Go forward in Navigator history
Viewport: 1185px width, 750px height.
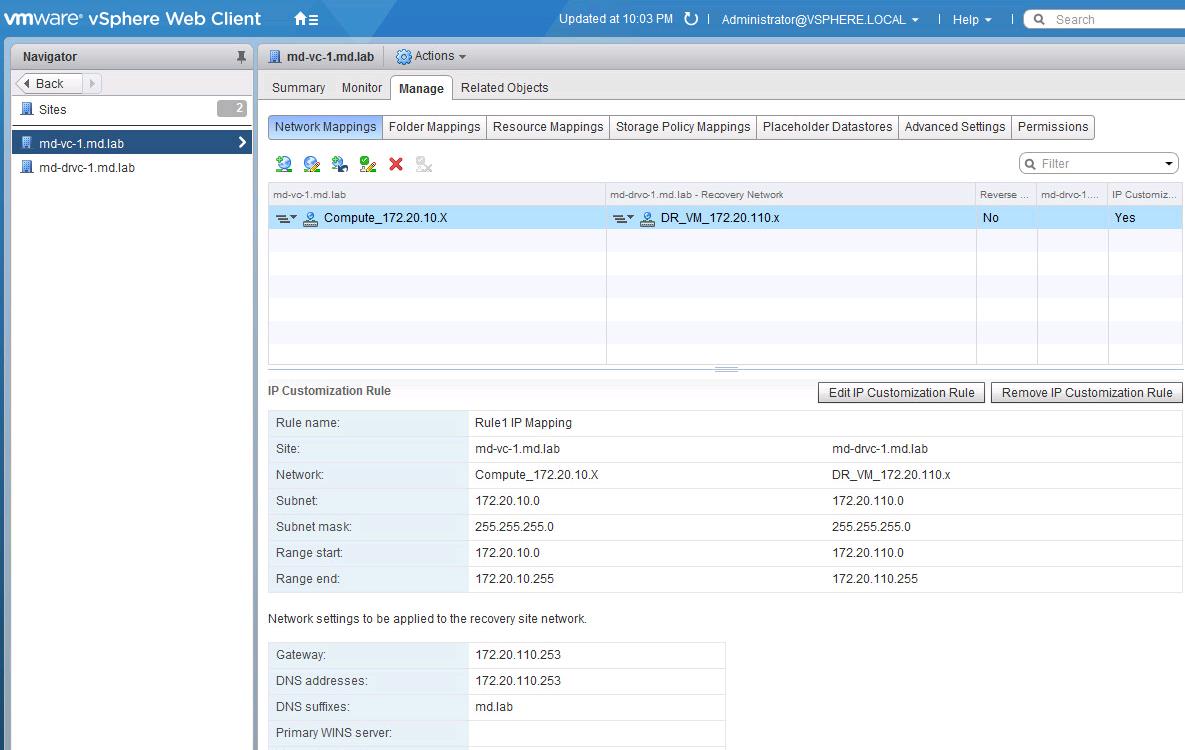pyautogui.click(x=92, y=83)
